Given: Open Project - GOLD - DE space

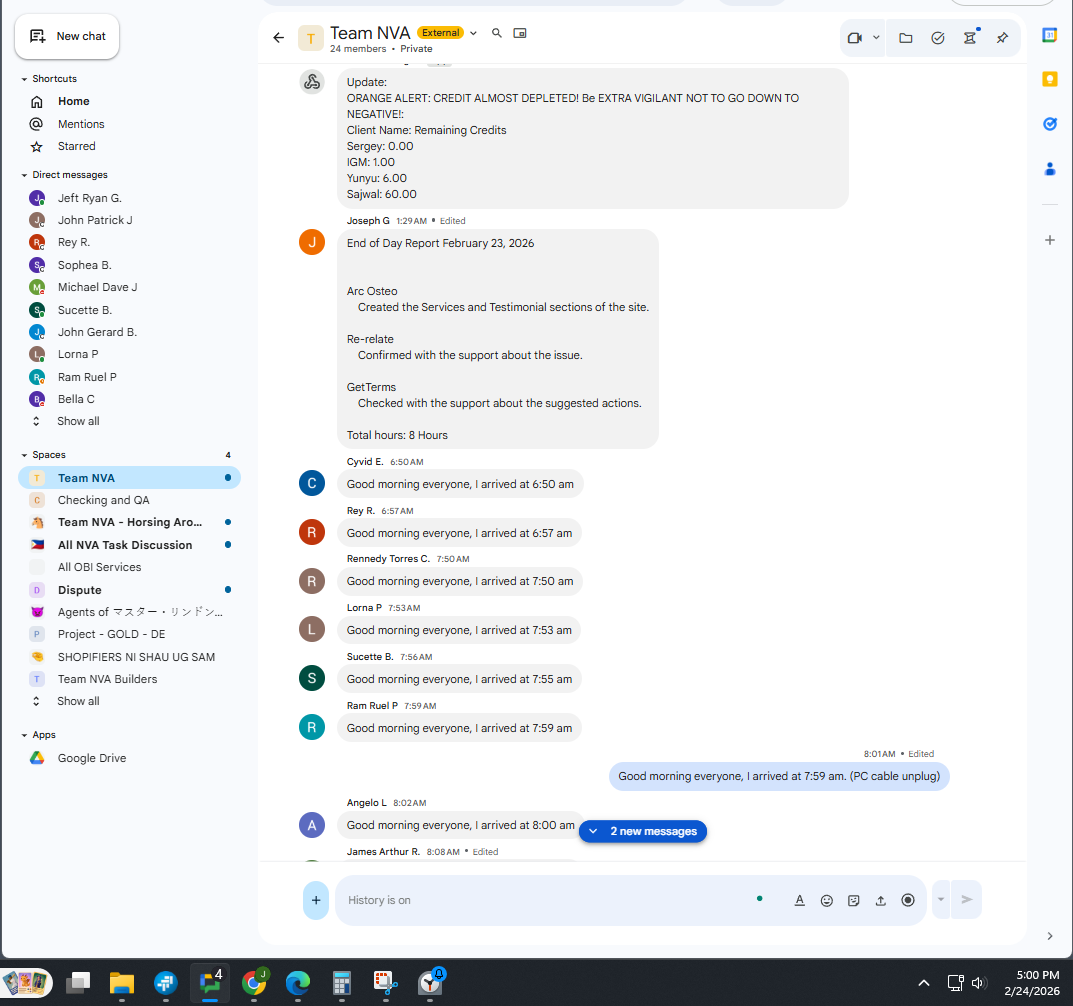Looking at the screenshot, I should 112,634.
